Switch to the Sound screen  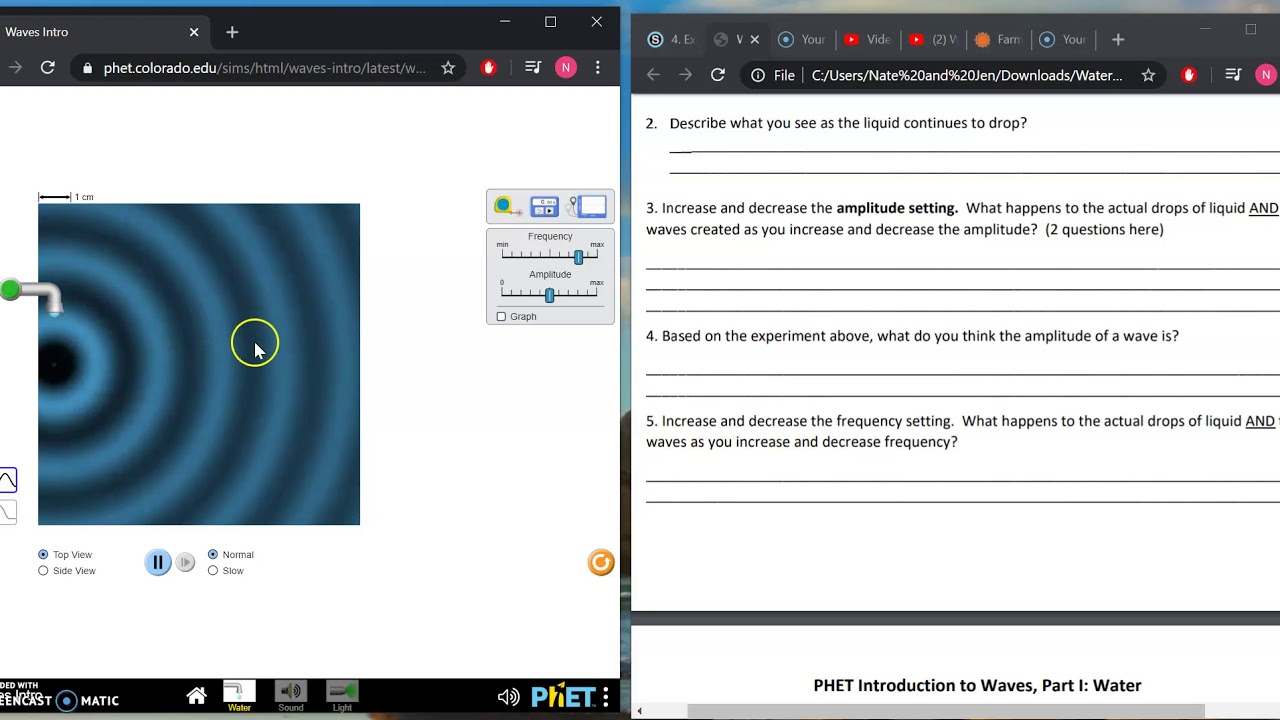point(291,696)
